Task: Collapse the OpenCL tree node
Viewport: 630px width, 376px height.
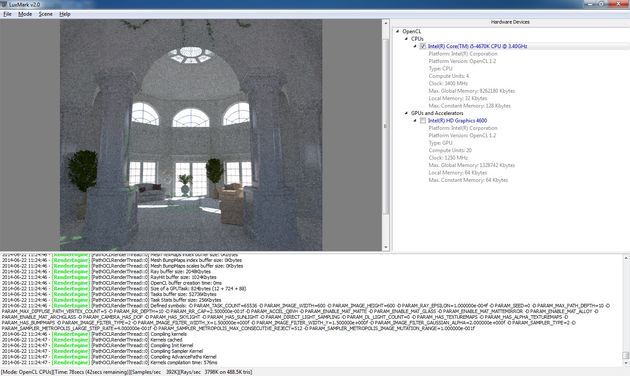Action: click(x=398, y=31)
